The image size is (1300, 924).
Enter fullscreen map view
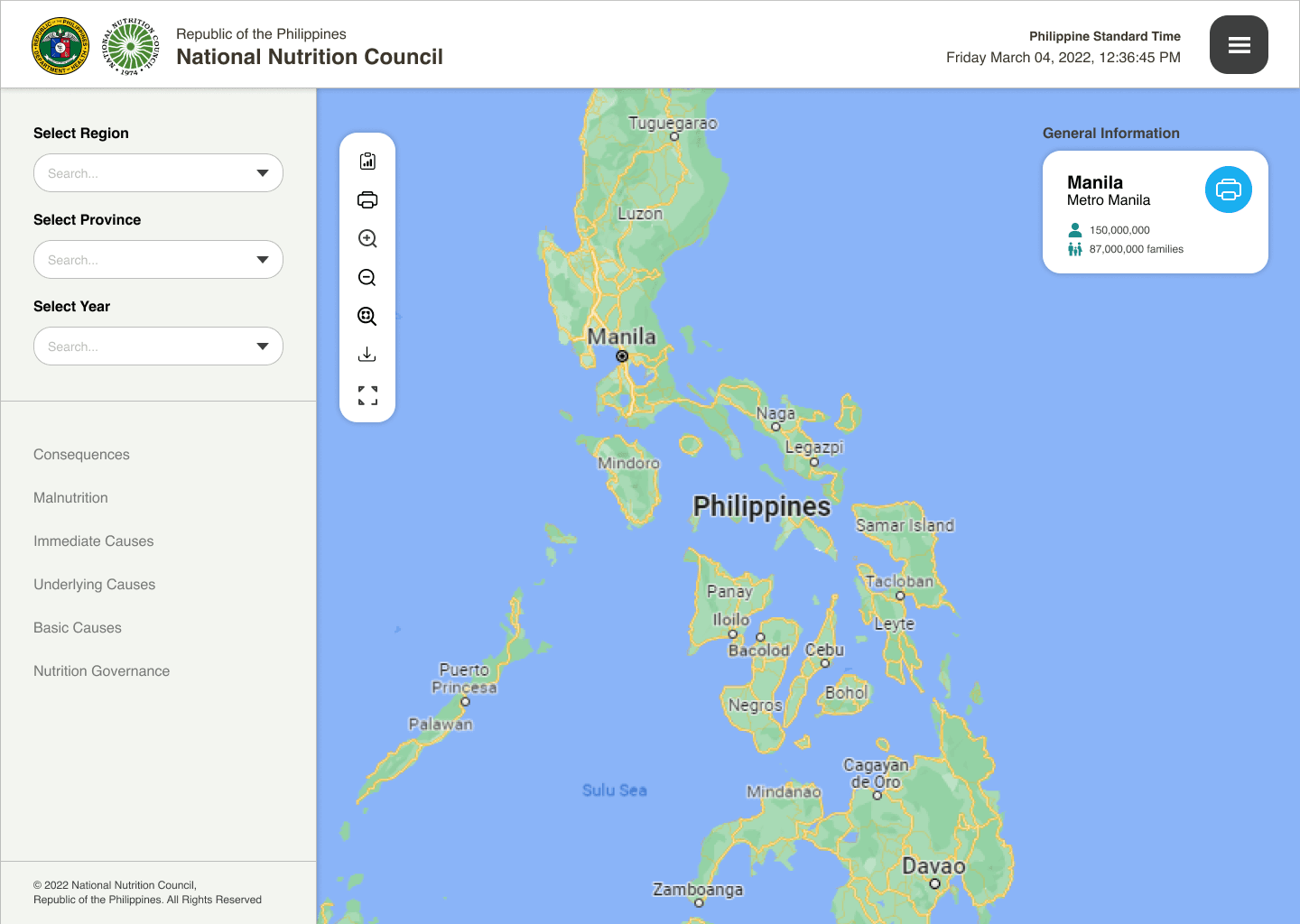pos(367,395)
